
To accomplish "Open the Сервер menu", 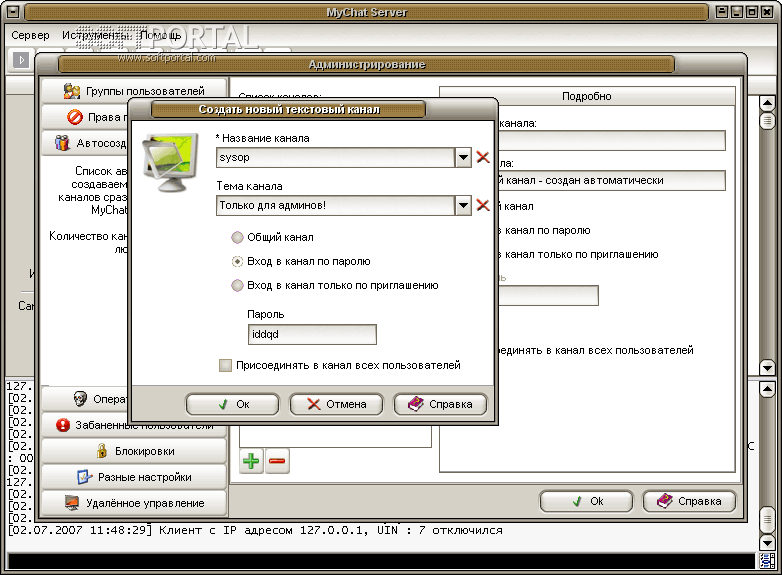I will click(30, 35).
